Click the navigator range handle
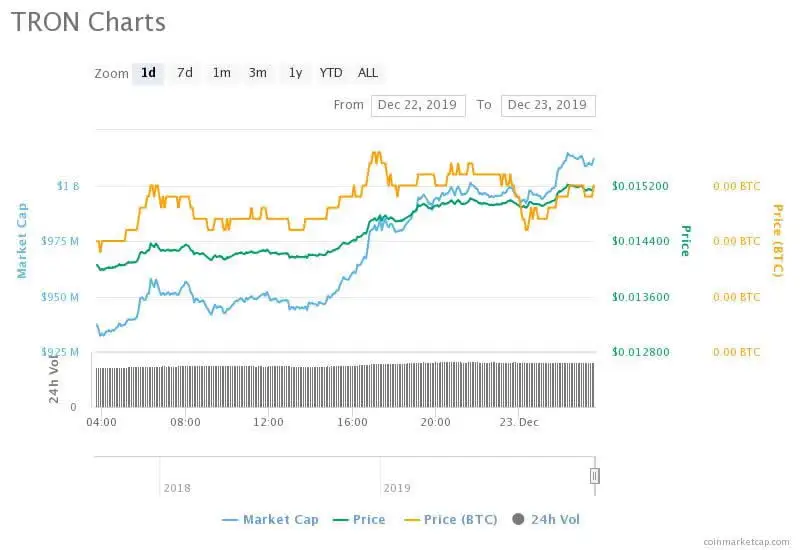Image resolution: width=800 pixels, height=550 pixels. [594, 476]
